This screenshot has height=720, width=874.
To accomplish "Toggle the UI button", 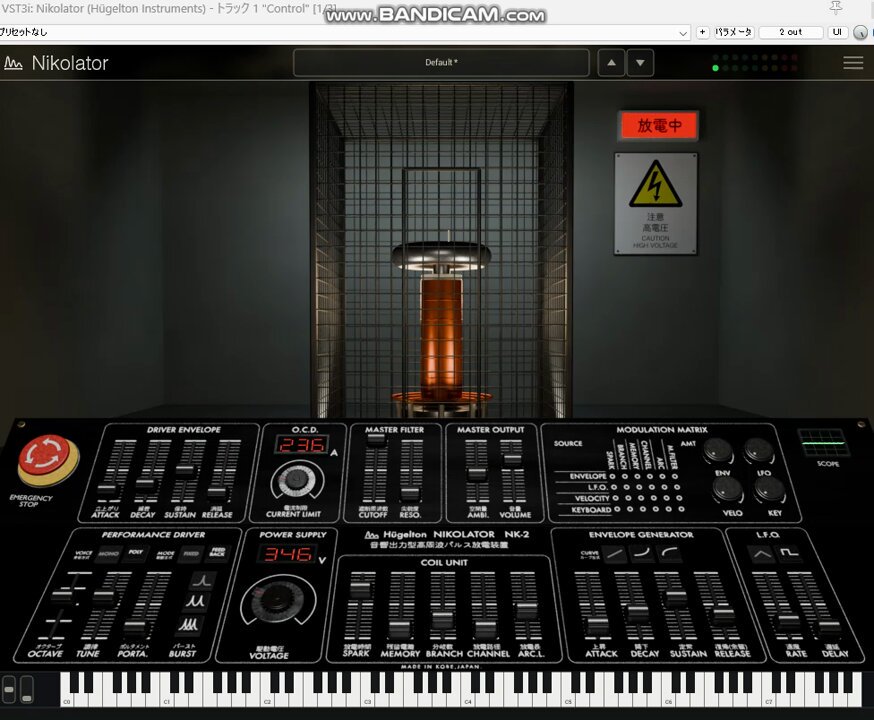I will pos(837,32).
